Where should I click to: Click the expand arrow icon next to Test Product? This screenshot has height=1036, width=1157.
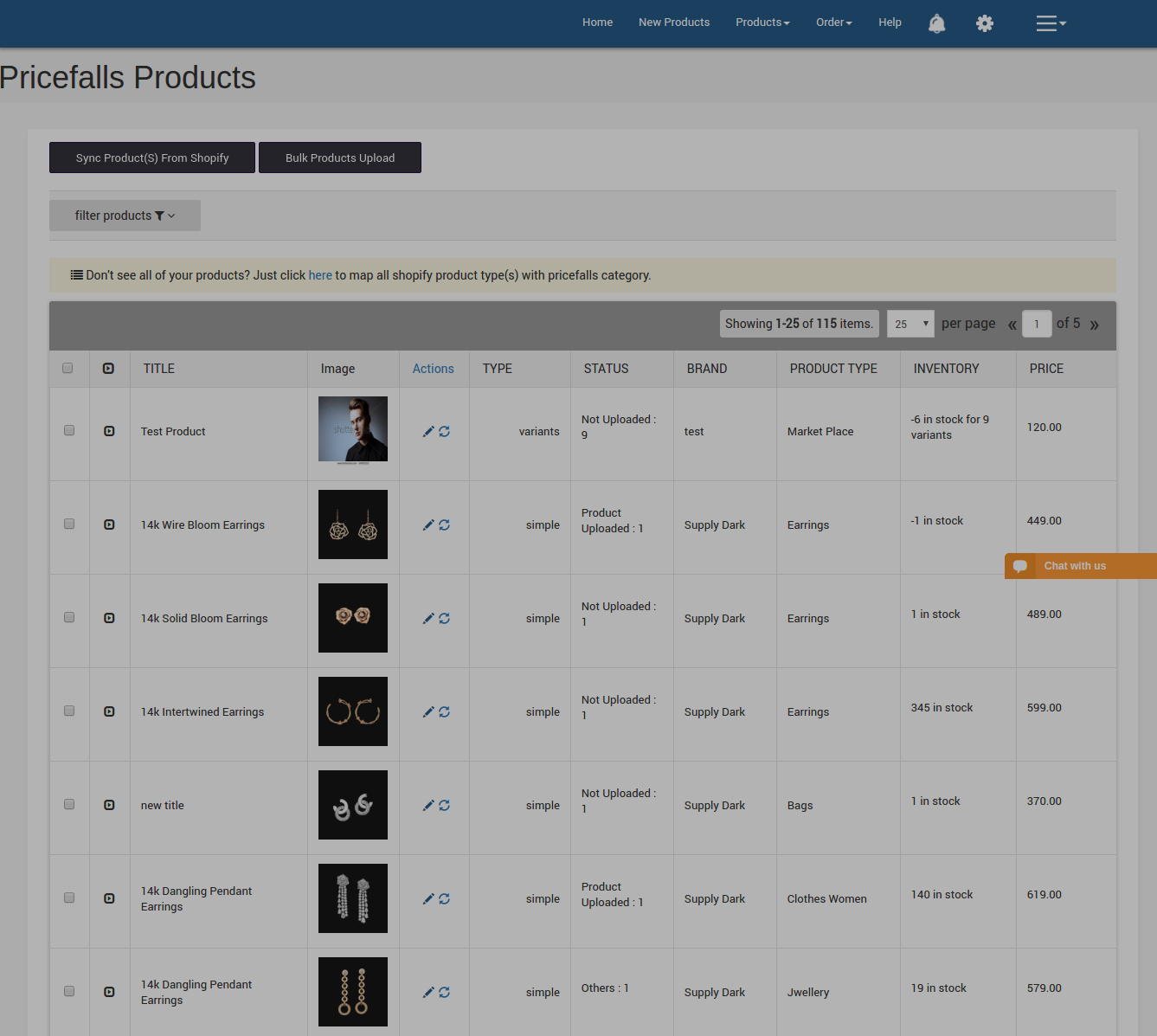[x=109, y=430]
